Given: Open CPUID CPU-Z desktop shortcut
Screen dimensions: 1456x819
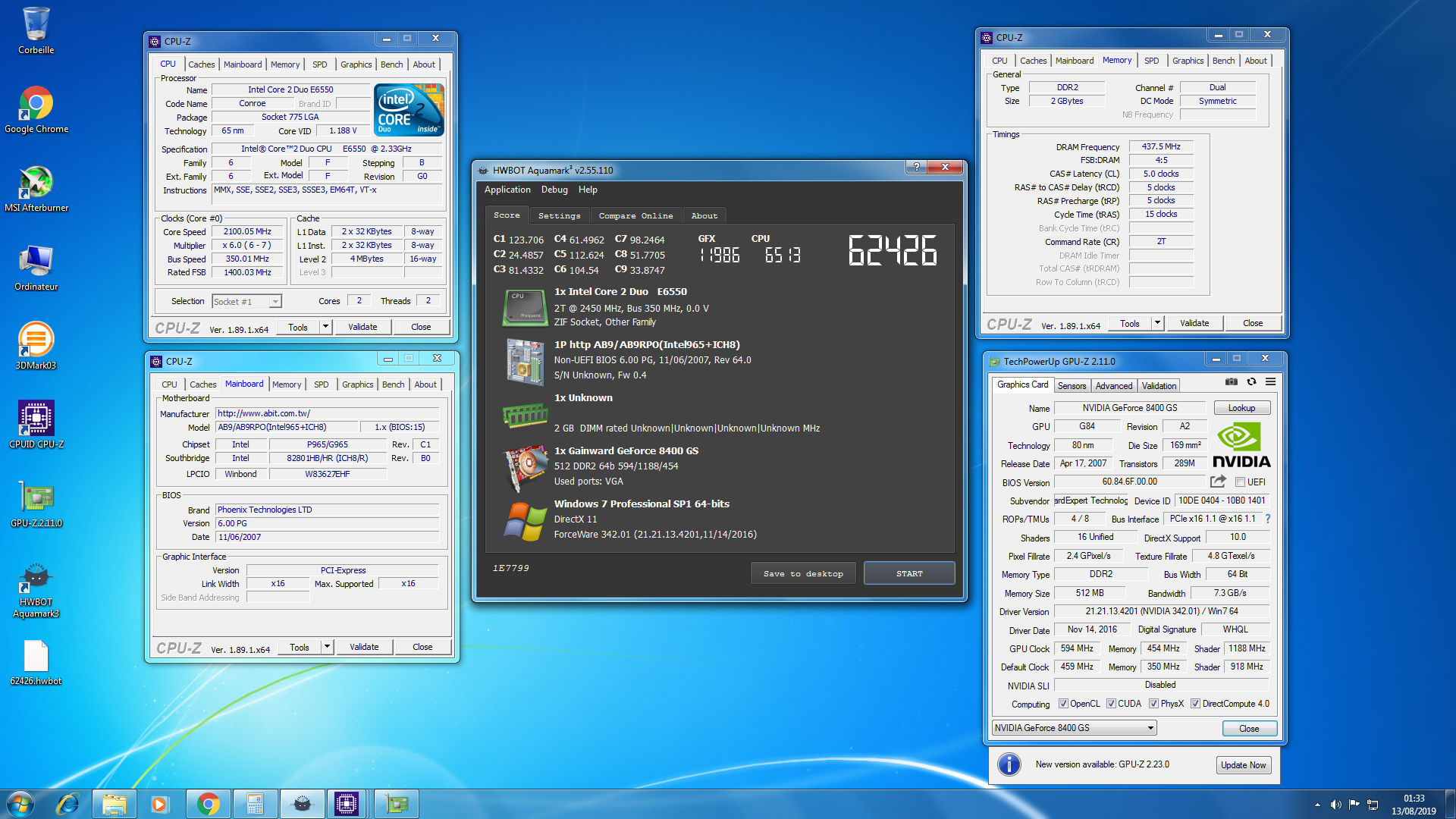Looking at the screenshot, I should click(36, 425).
